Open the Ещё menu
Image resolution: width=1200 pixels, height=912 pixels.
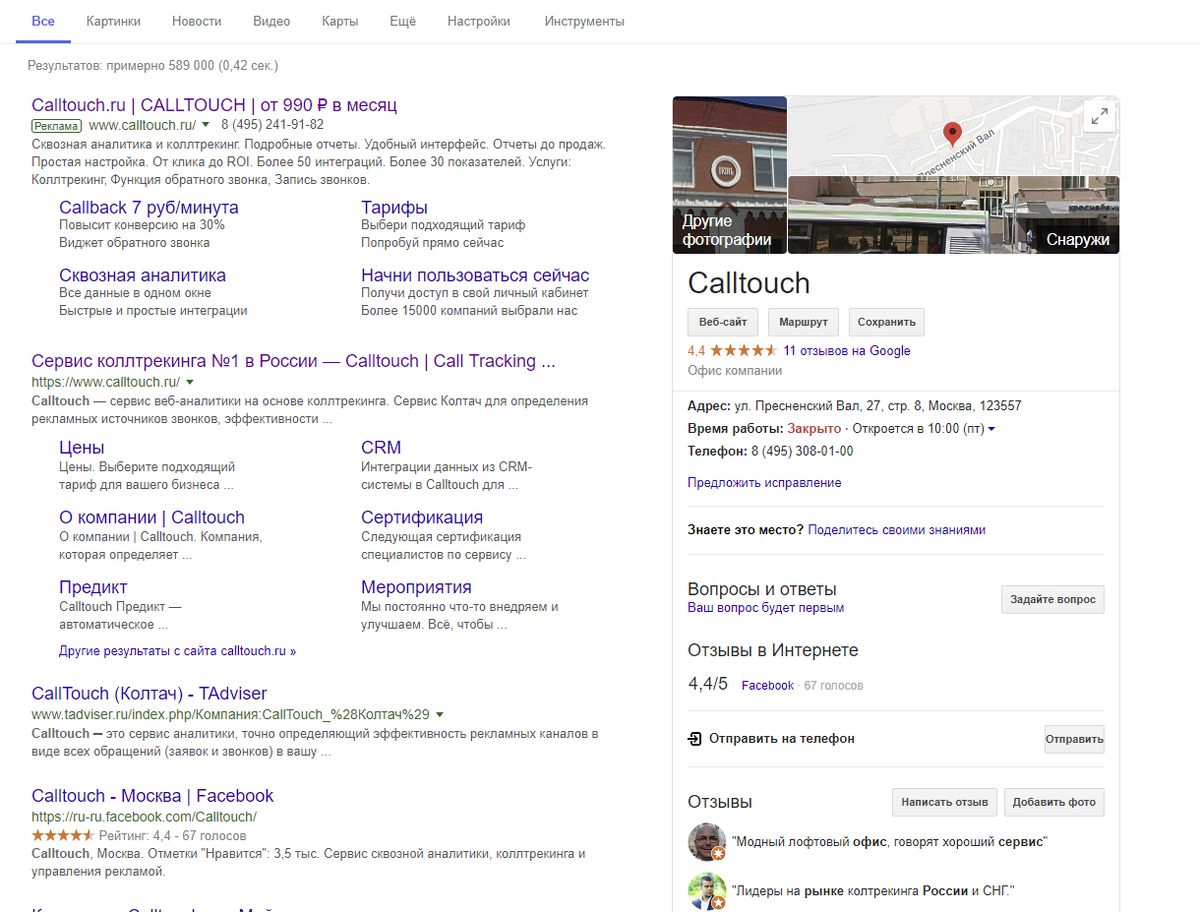403,21
